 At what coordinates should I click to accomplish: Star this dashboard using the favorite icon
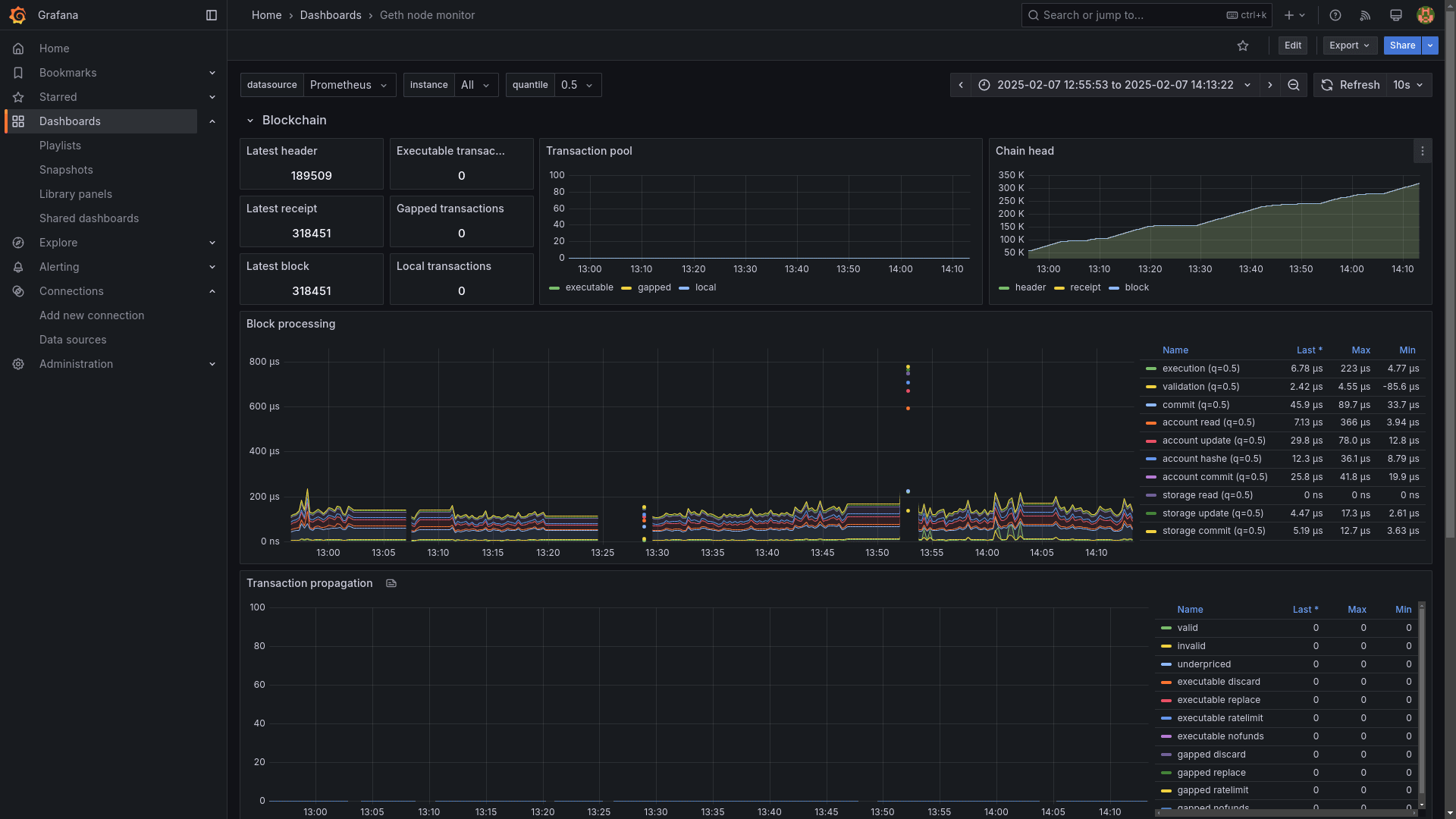pyautogui.click(x=1243, y=45)
